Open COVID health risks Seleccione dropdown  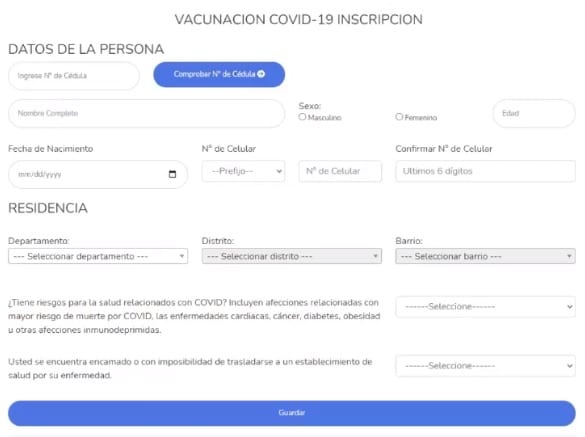click(x=485, y=307)
